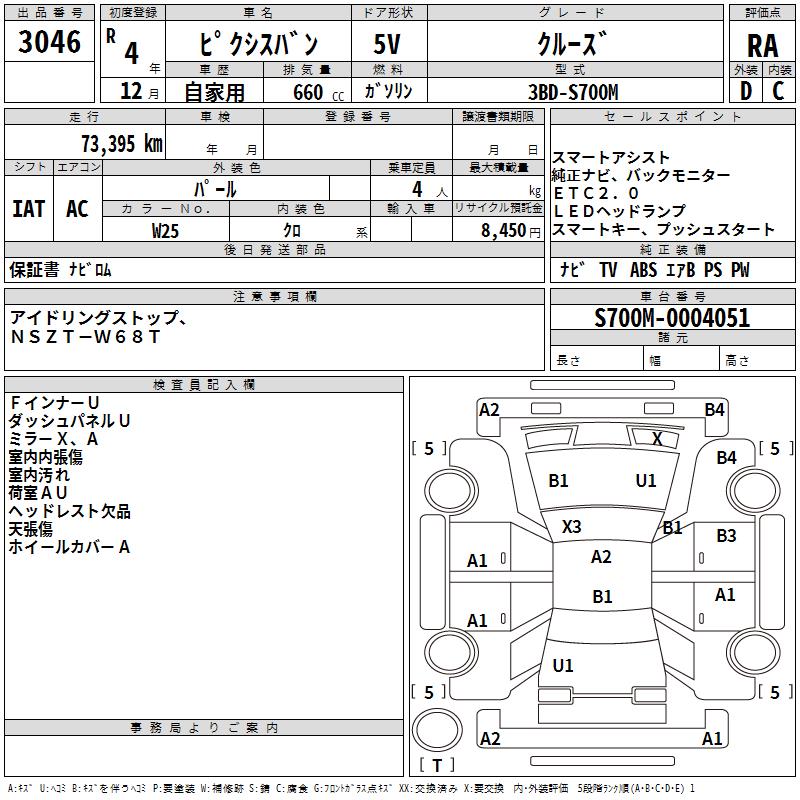Click the overall score RA
800x800 pixels.
(x=763, y=46)
